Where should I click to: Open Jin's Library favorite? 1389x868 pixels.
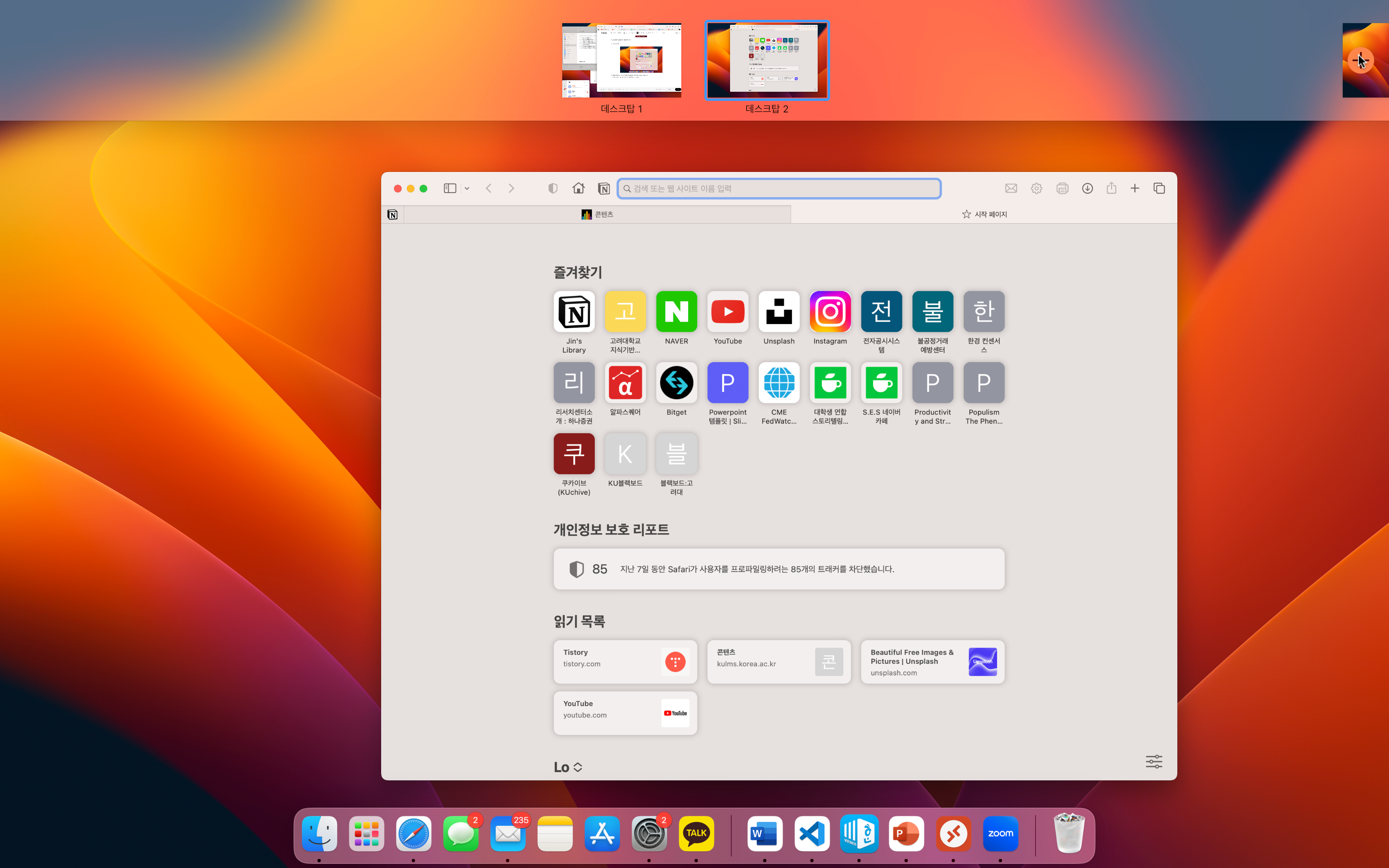point(574,322)
